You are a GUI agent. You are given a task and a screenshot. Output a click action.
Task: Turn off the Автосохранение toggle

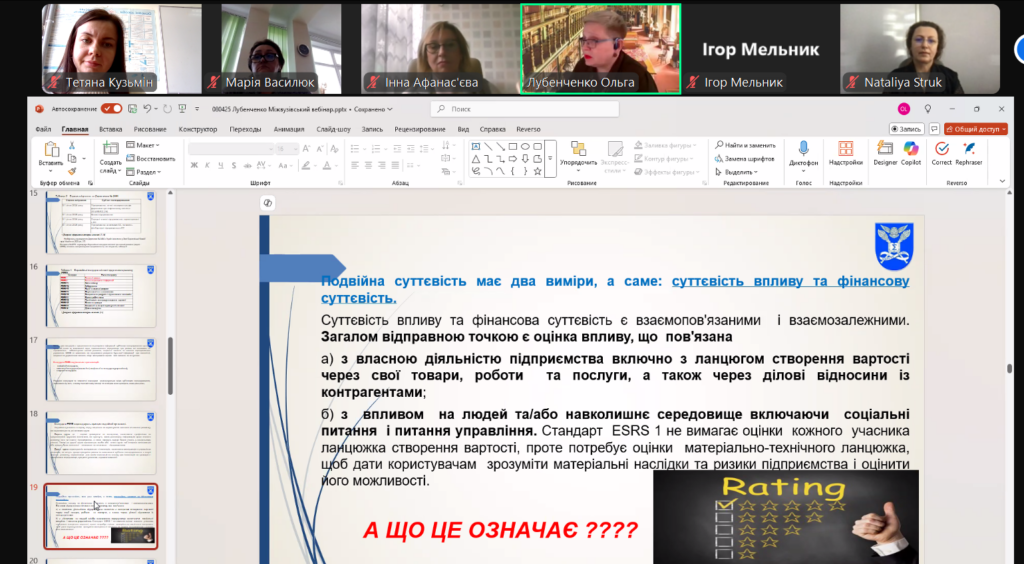pyautogui.click(x=112, y=109)
